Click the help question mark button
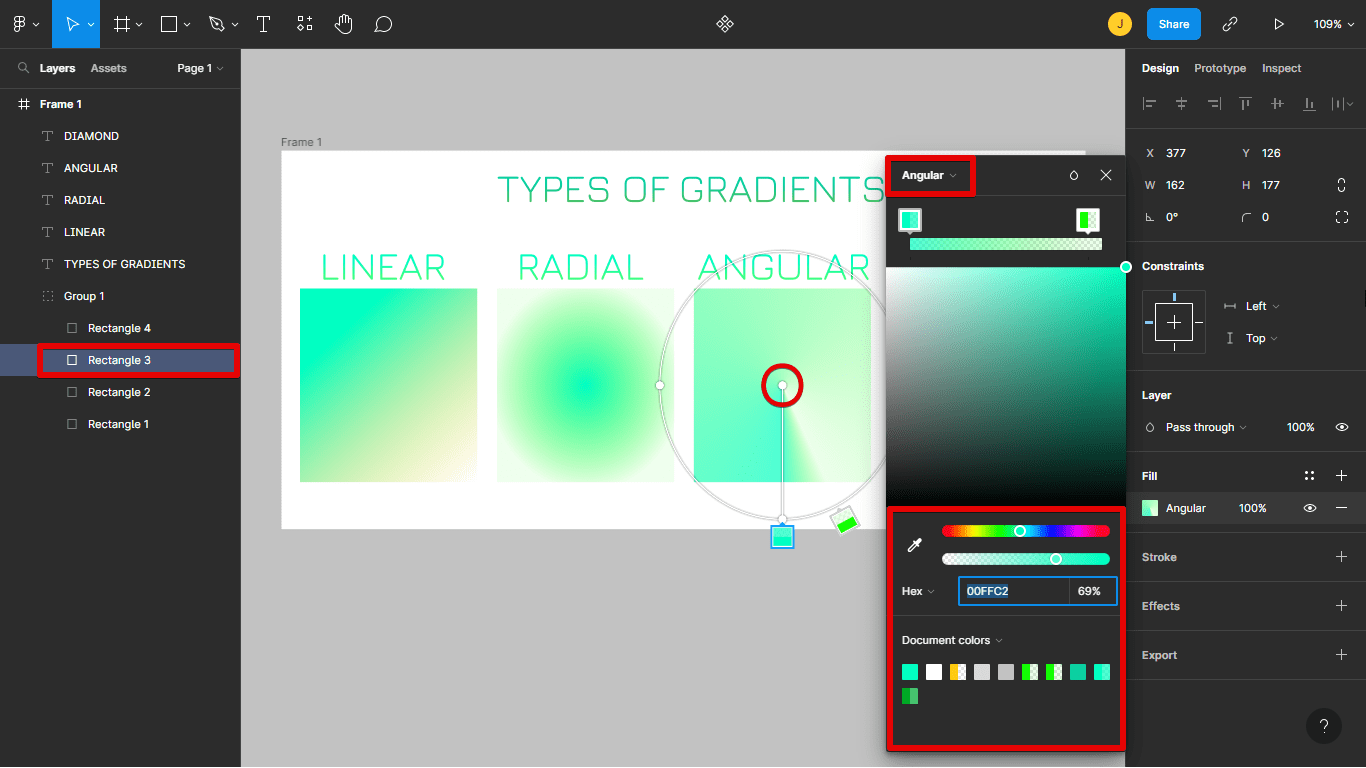This screenshot has height=768, width=1366. pyautogui.click(x=1324, y=726)
